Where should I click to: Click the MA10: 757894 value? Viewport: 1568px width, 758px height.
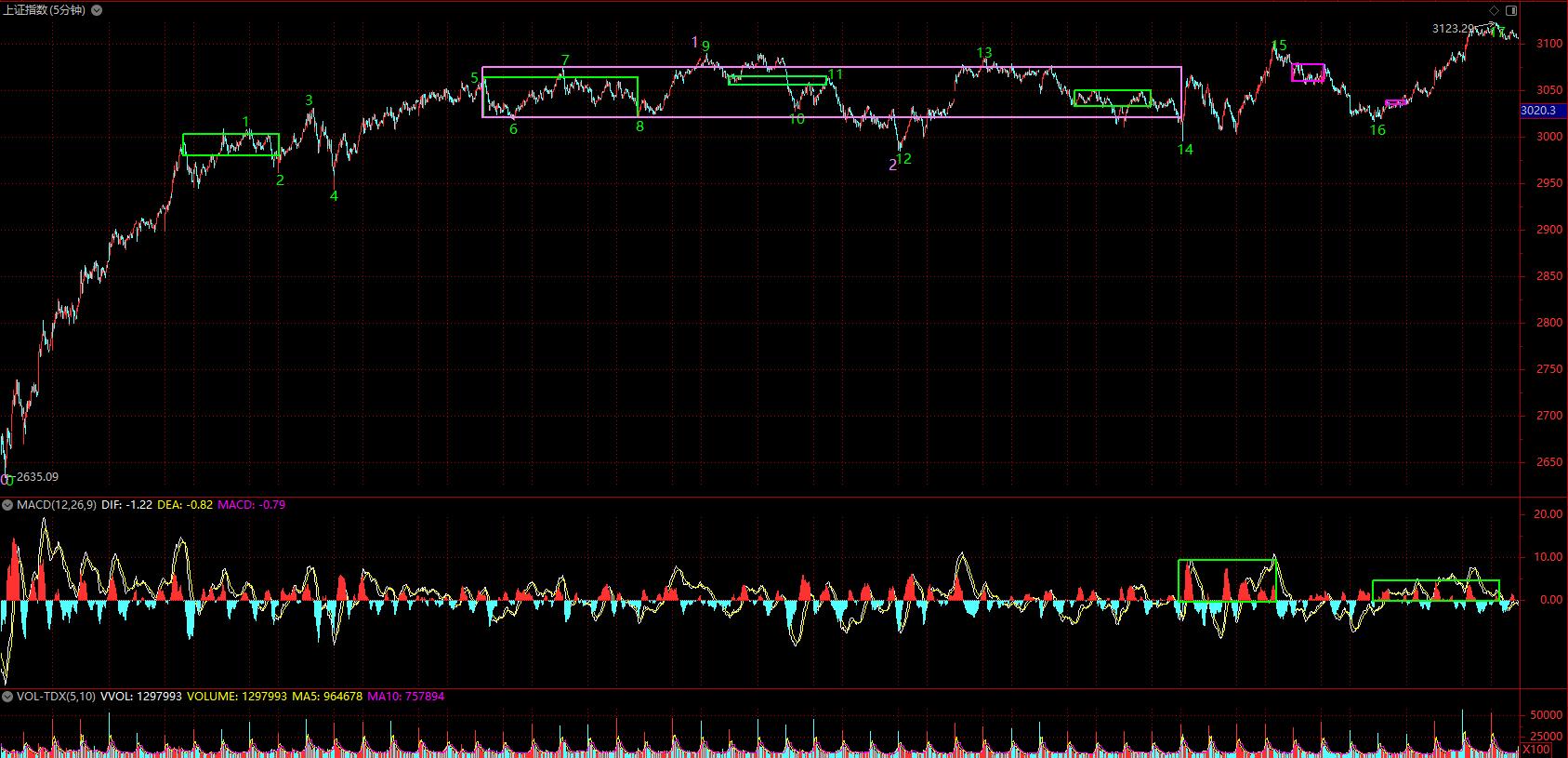(x=405, y=696)
